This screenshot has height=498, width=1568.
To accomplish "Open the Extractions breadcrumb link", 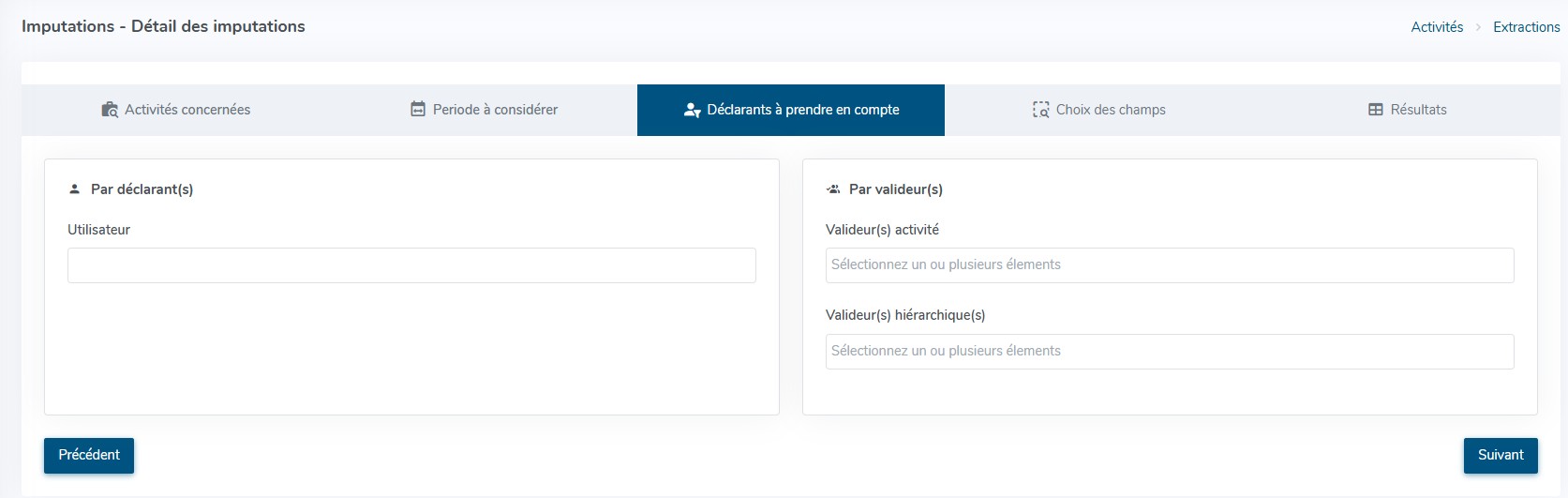I will pyautogui.click(x=1526, y=27).
